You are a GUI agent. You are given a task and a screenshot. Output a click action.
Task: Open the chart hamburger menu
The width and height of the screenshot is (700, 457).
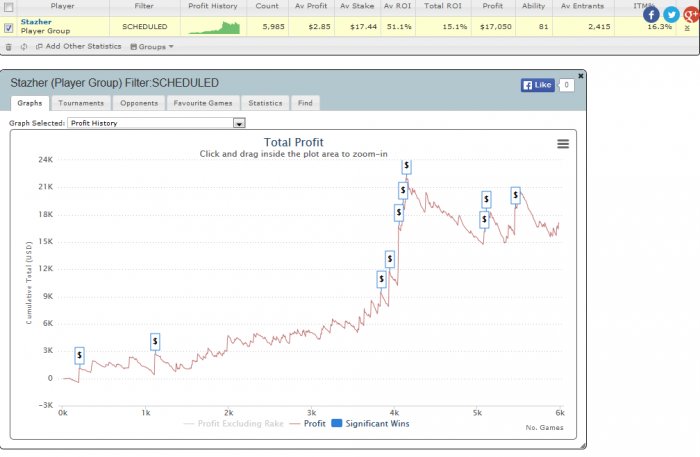(563, 144)
